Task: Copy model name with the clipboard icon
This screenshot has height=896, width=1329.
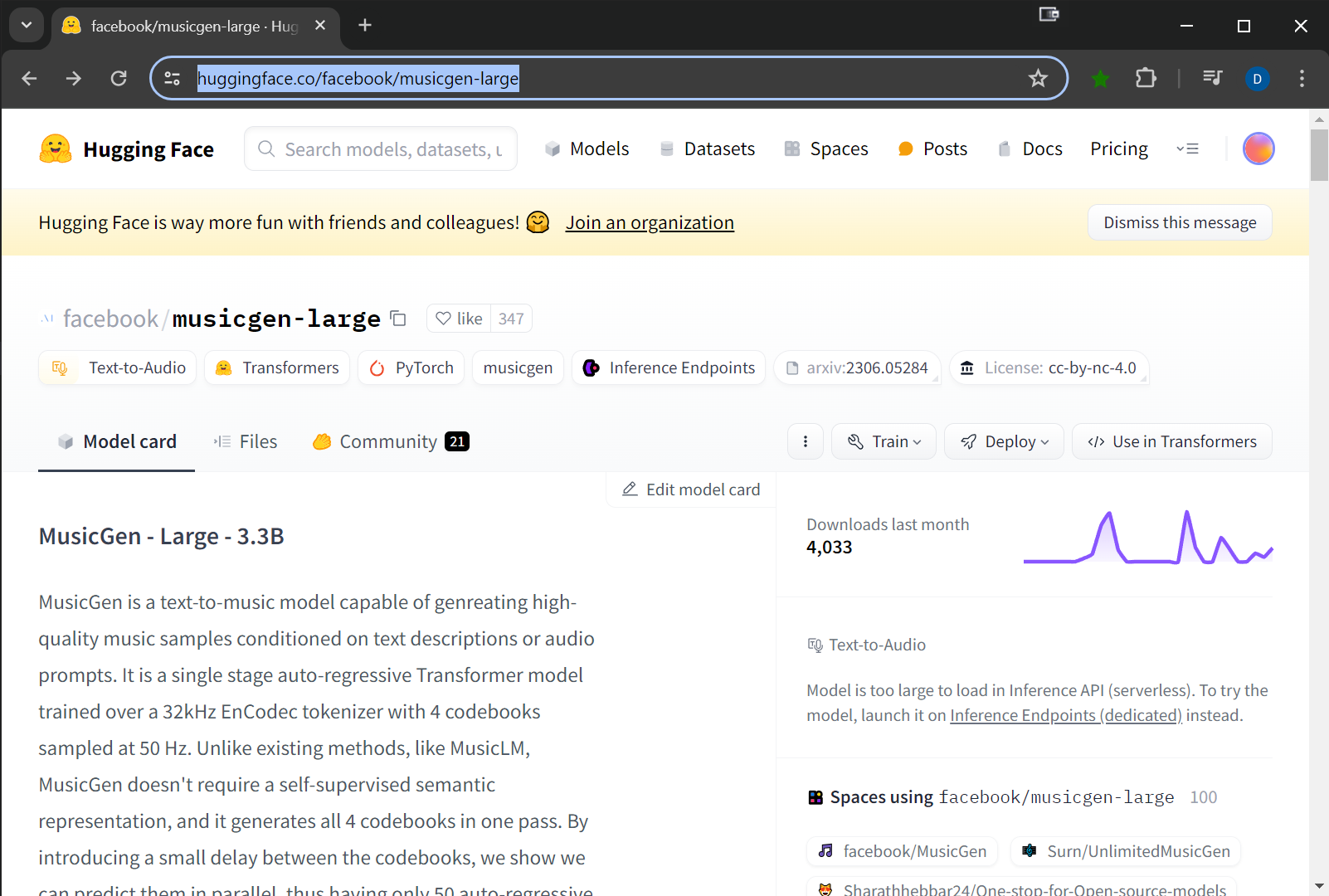Action: pos(398,319)
